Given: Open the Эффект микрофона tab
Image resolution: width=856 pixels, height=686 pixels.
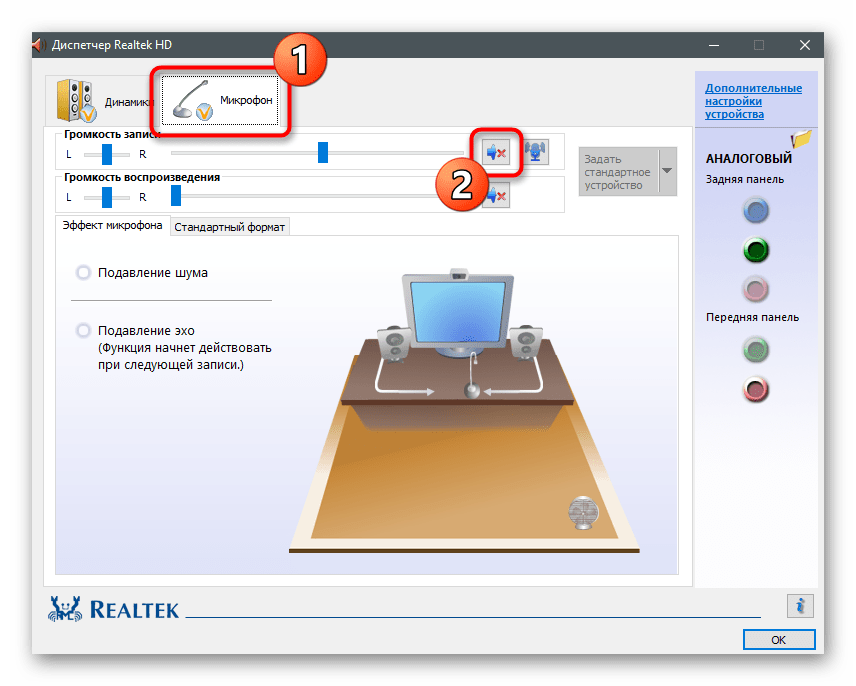Looking at the screenshot, I should pyautogui.click(x=112, y=225).
